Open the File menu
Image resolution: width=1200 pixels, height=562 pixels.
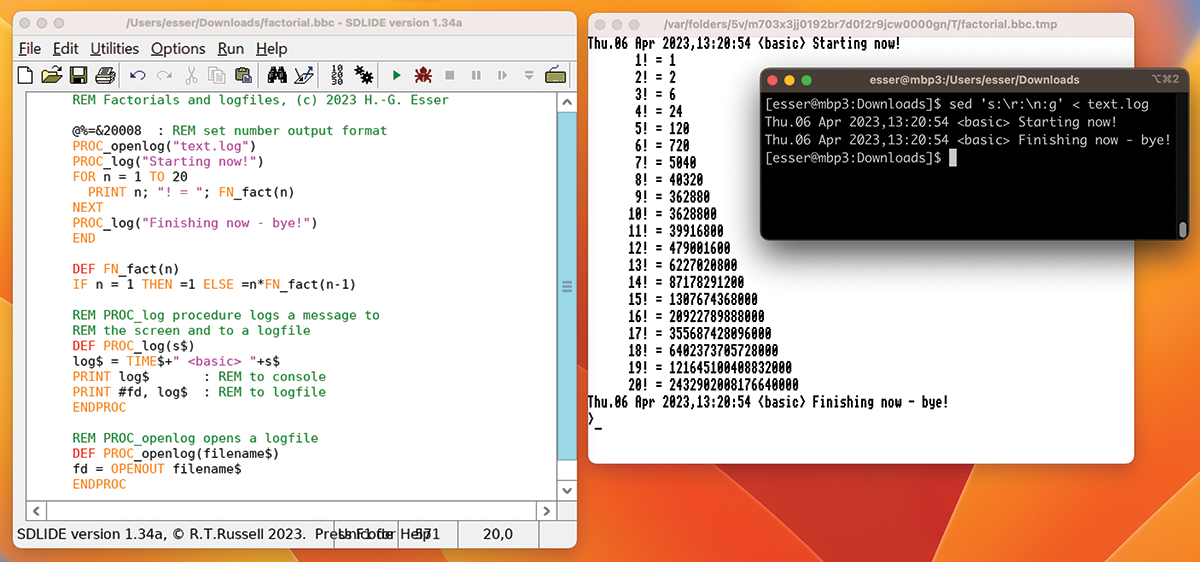30,48
